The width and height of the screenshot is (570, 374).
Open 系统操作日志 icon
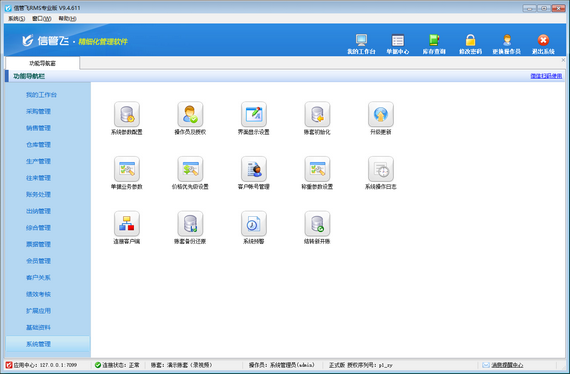click(x=381, y=169)
